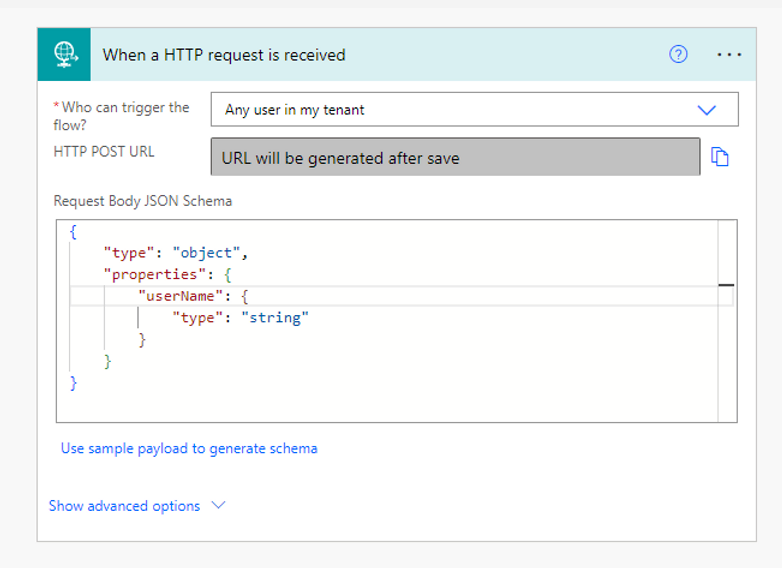Click the HTTP request trigger globe icon
Image resolution: width=782 pixels, height=568 pixels.
click(65, 54)
